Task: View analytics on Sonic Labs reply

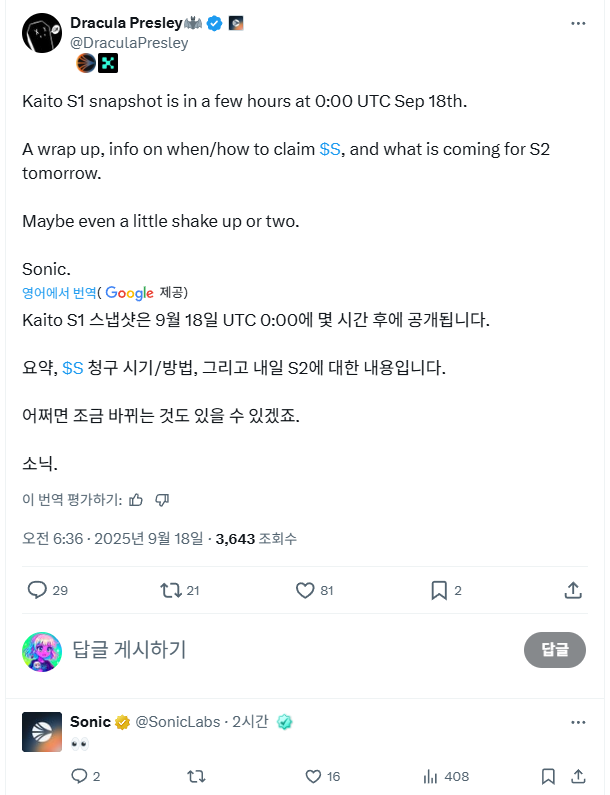Action: (430, 775)
